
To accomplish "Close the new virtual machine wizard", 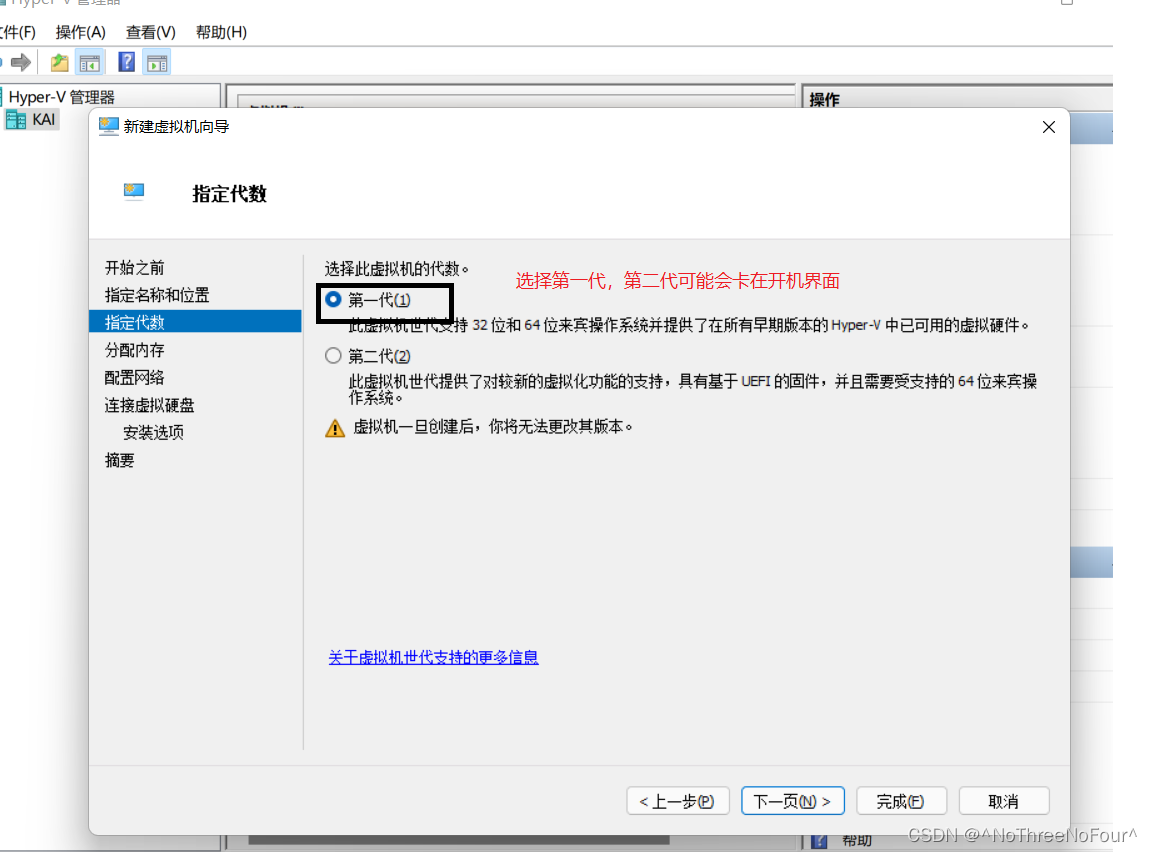I will pyautogui.click(x=1048, y=127).
